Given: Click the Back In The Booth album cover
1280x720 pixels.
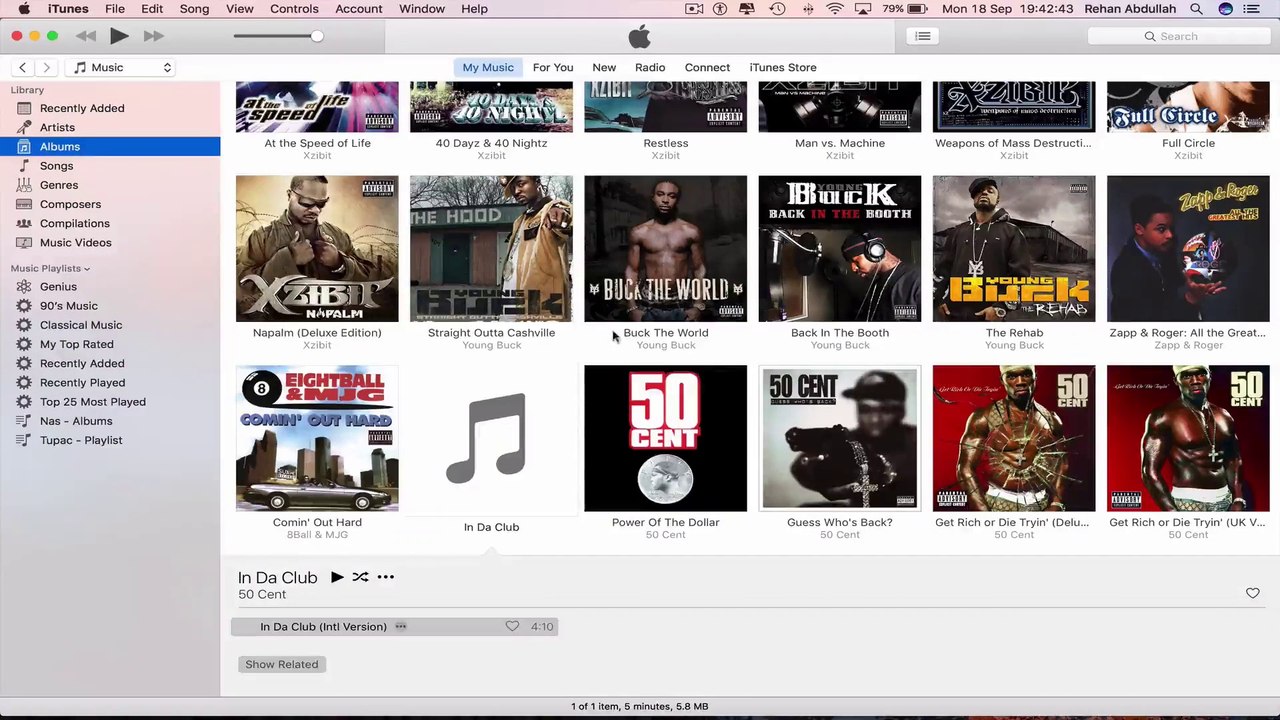Looking at the screenshot, I should (840, 249).
